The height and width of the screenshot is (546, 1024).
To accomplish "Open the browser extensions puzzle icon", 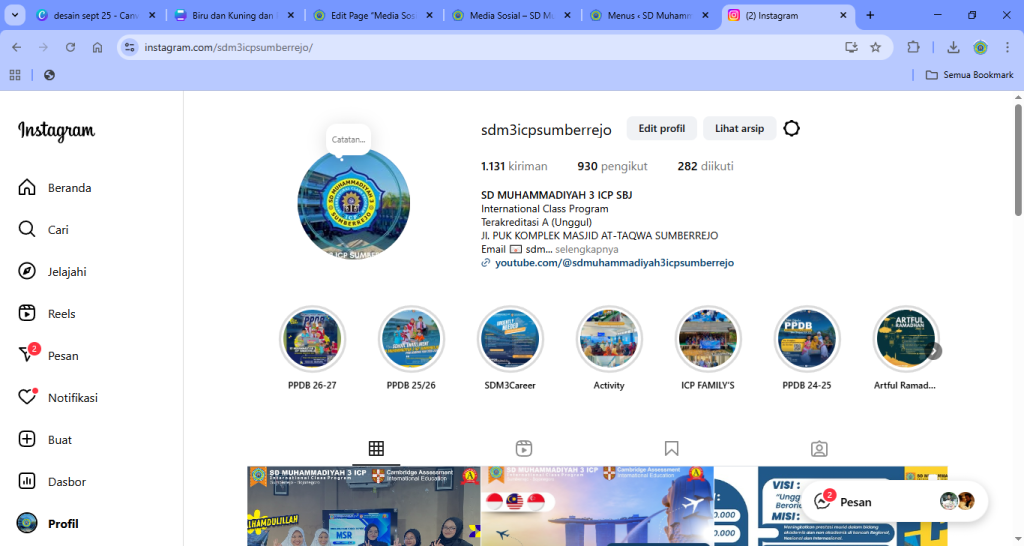I will tap(913, 47).
